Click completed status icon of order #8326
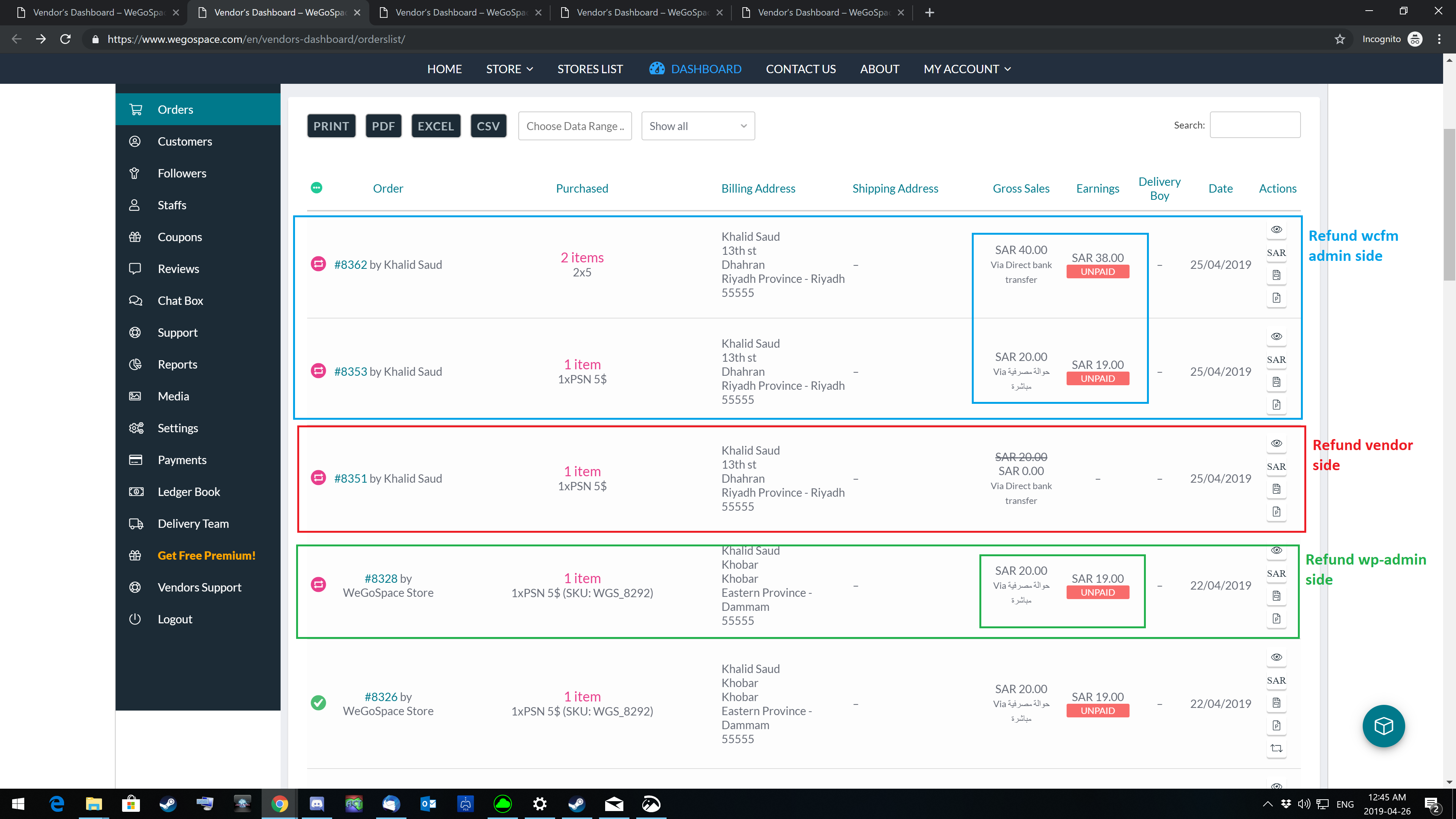 click(x=318, y=703)
